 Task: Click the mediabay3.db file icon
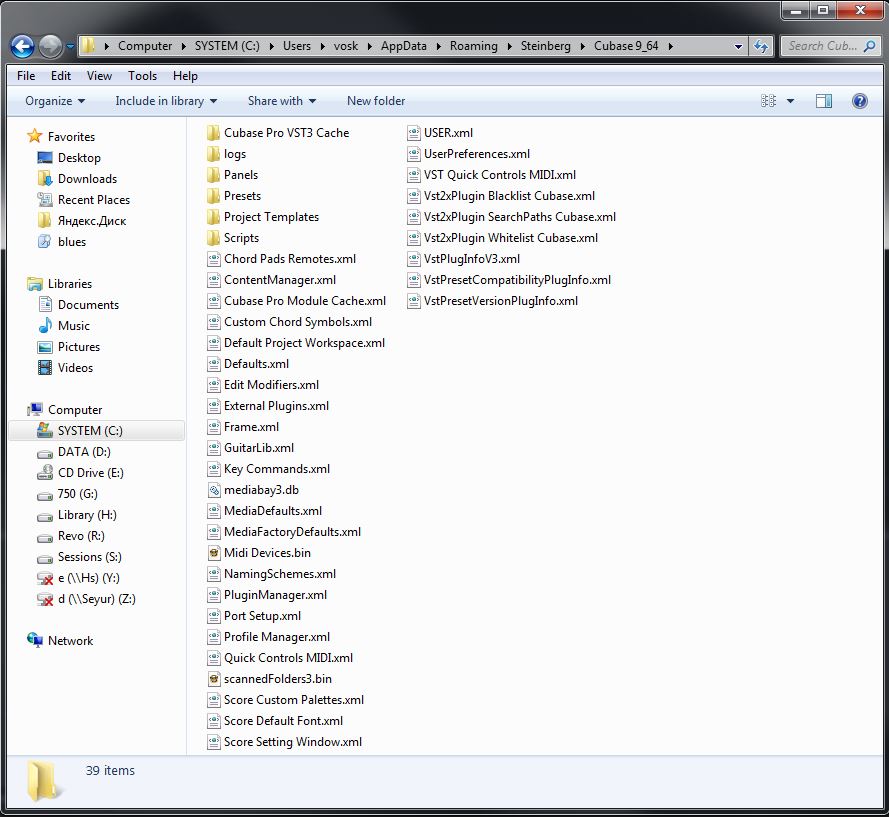point(214,490)
